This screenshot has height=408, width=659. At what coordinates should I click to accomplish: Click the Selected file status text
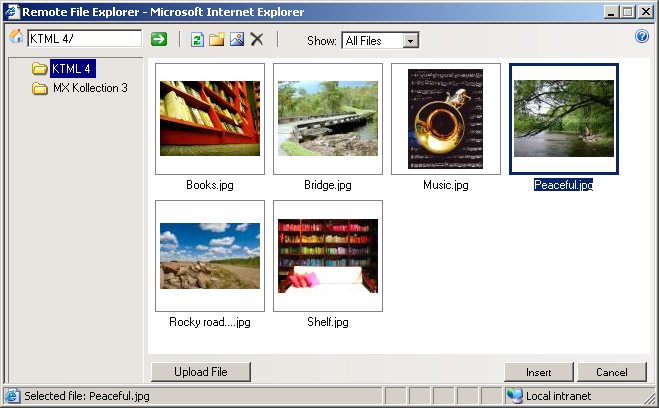click(x=87, y=396)
